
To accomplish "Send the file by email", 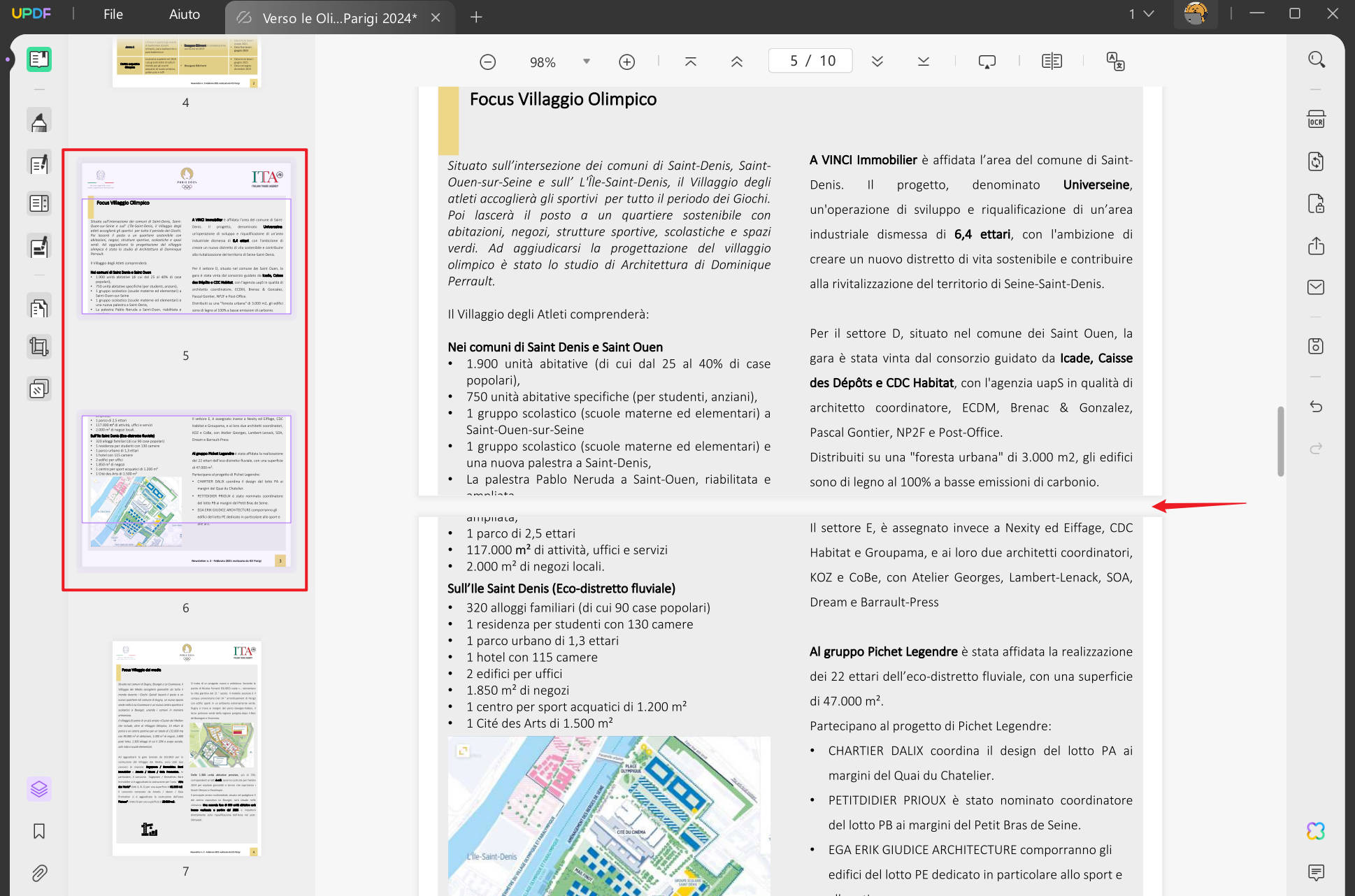I will tap(1317, 287).
